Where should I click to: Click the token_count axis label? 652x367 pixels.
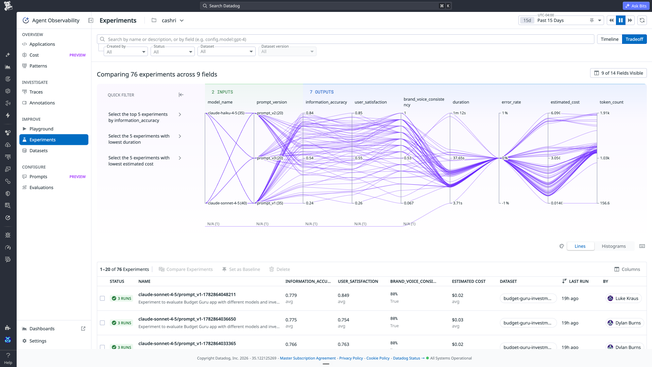point(611,102)
